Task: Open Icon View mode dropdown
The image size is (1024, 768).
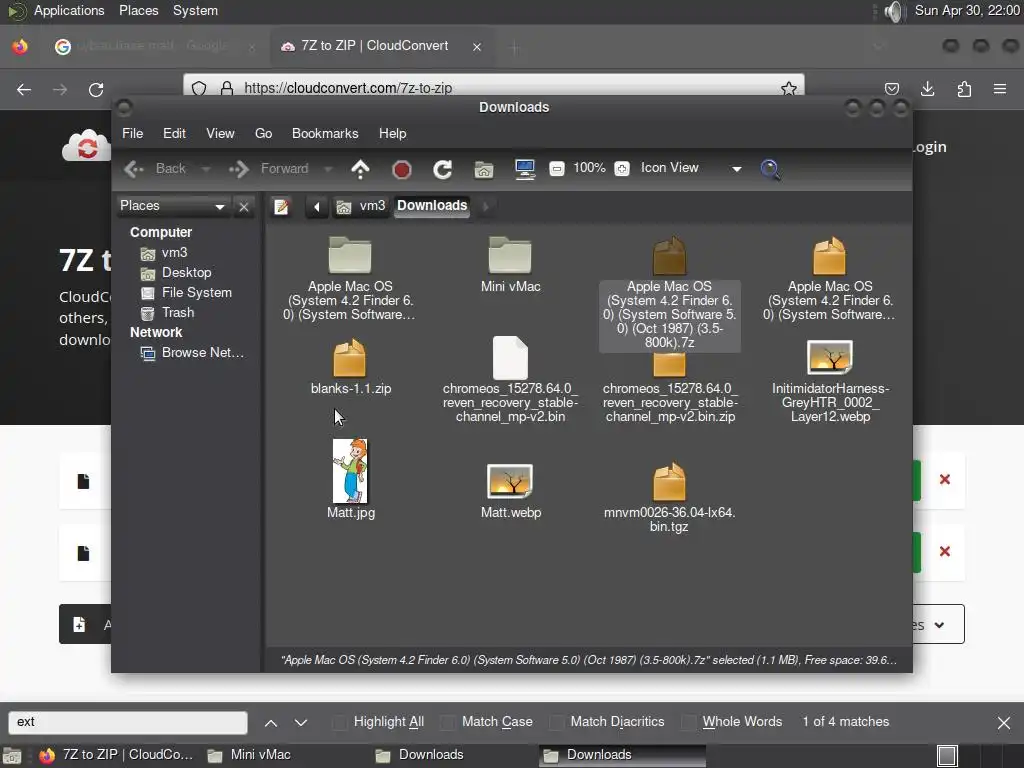Action: [x=691, y=168]
